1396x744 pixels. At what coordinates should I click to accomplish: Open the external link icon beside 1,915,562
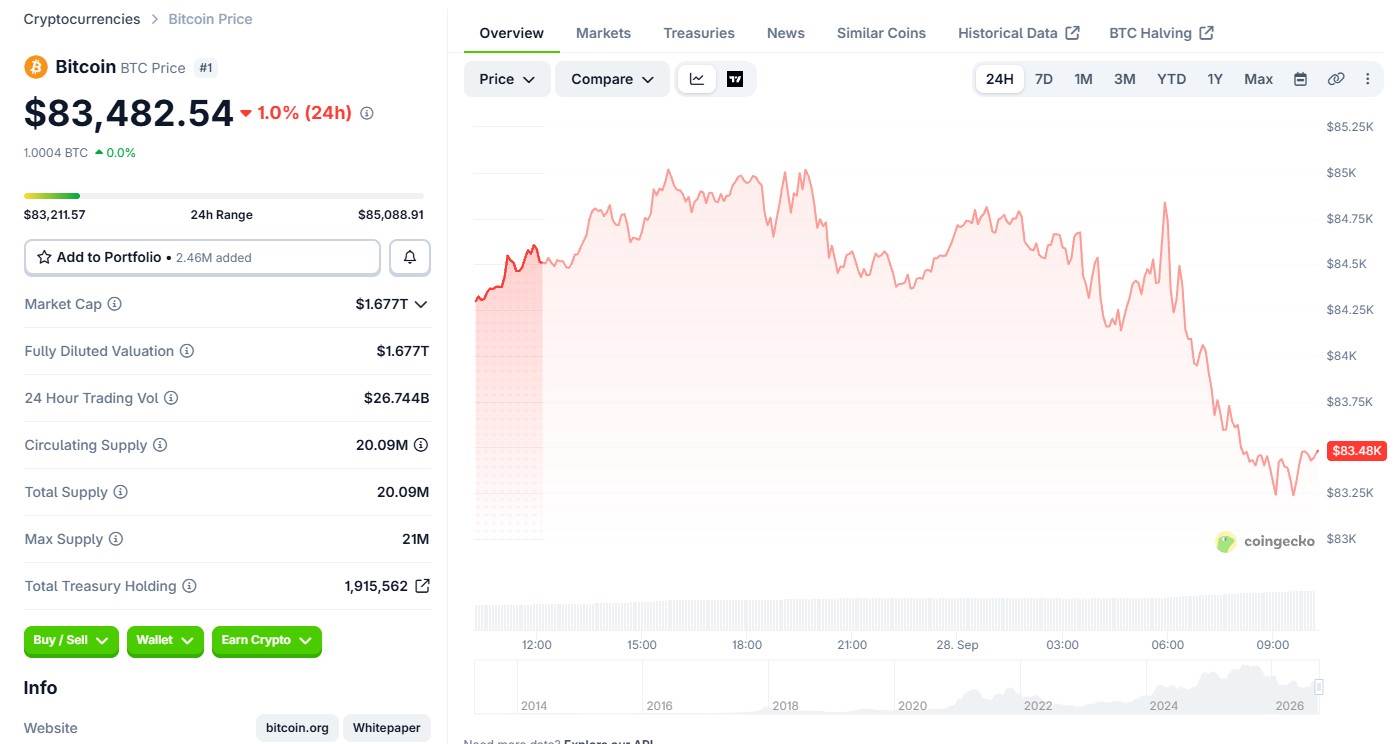(x=422, y=586)
